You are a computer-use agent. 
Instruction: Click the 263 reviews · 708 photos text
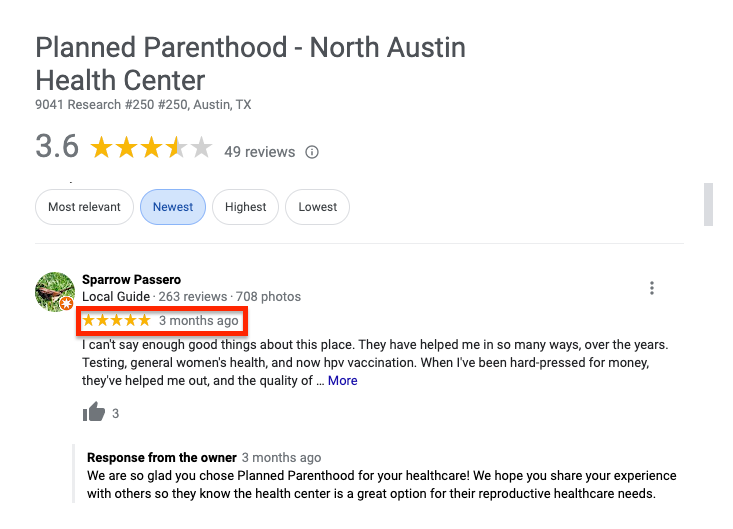[x=230, y=297]
